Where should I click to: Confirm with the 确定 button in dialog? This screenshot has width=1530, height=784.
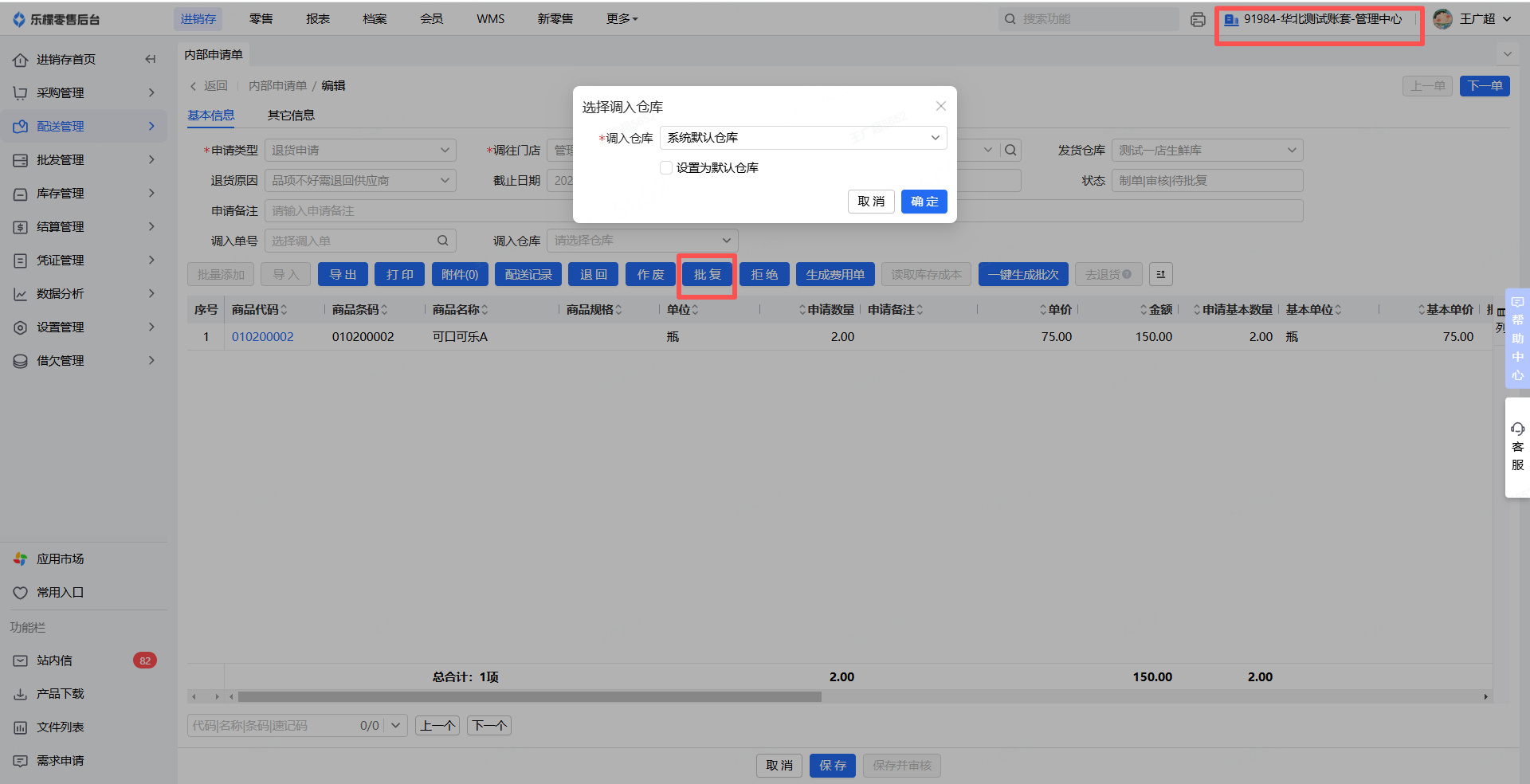[x=924, y=202]
